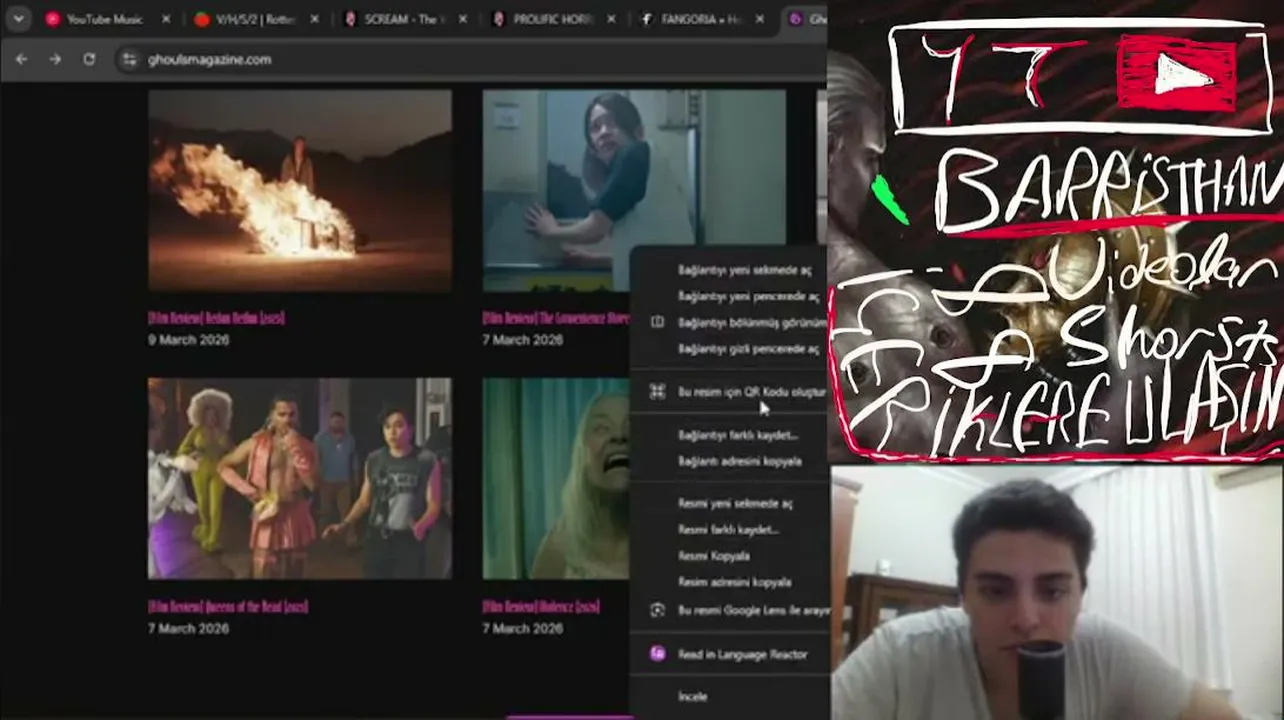The height and width of the screenshot is (720, 1284).
Task: Switch to the YouTube Music tab
Action: tap(108, 19)
